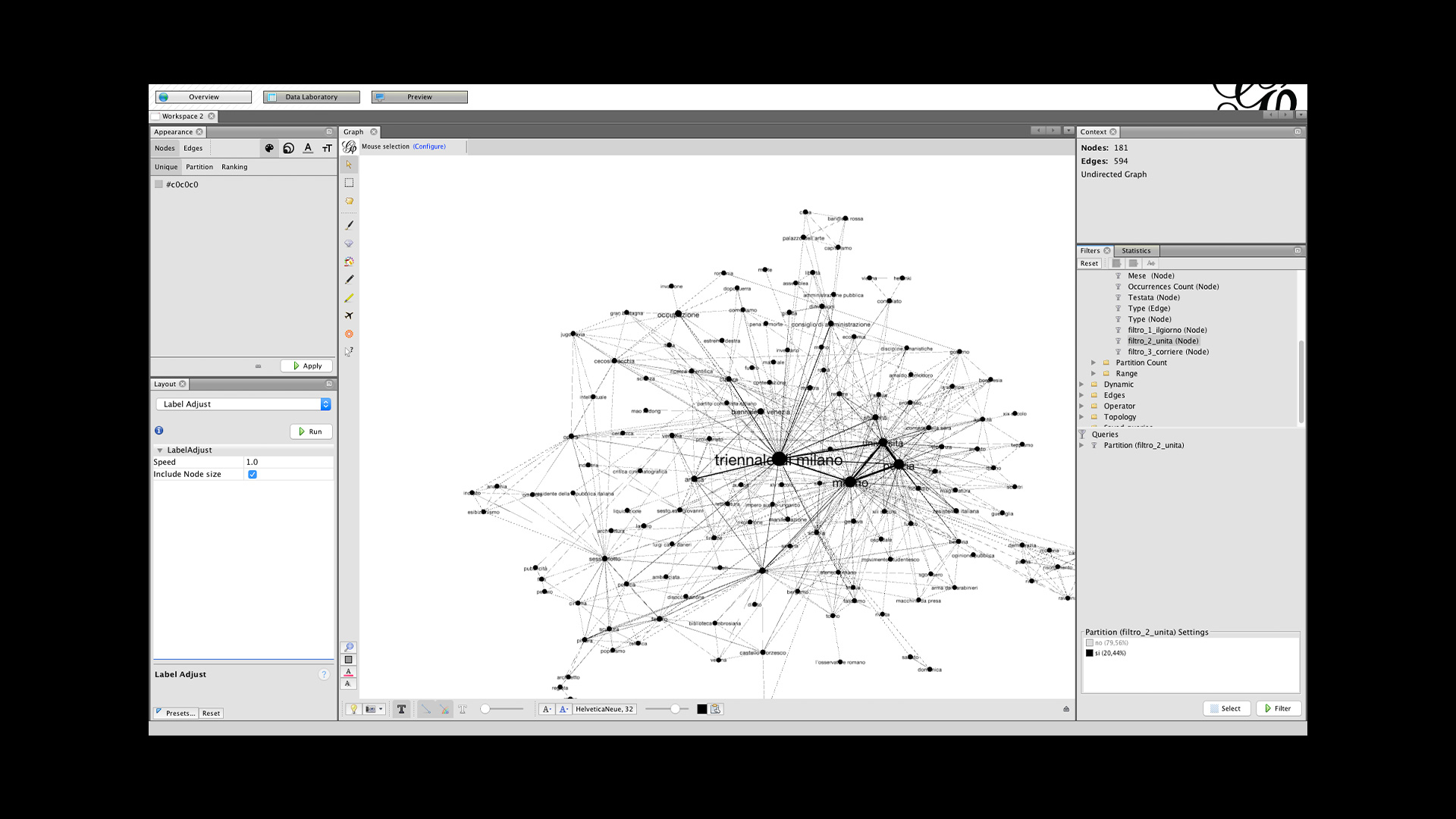
Task: Click the black label color swatch
Action: (701, 709)
